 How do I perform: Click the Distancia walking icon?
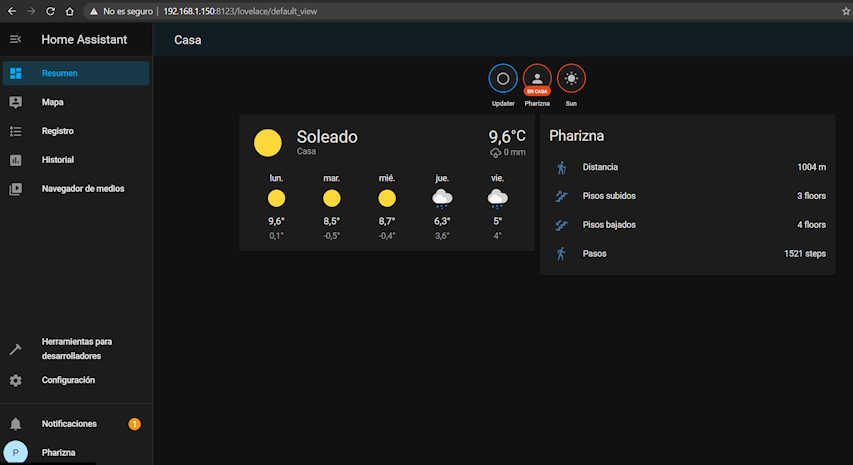pos(561,168)
